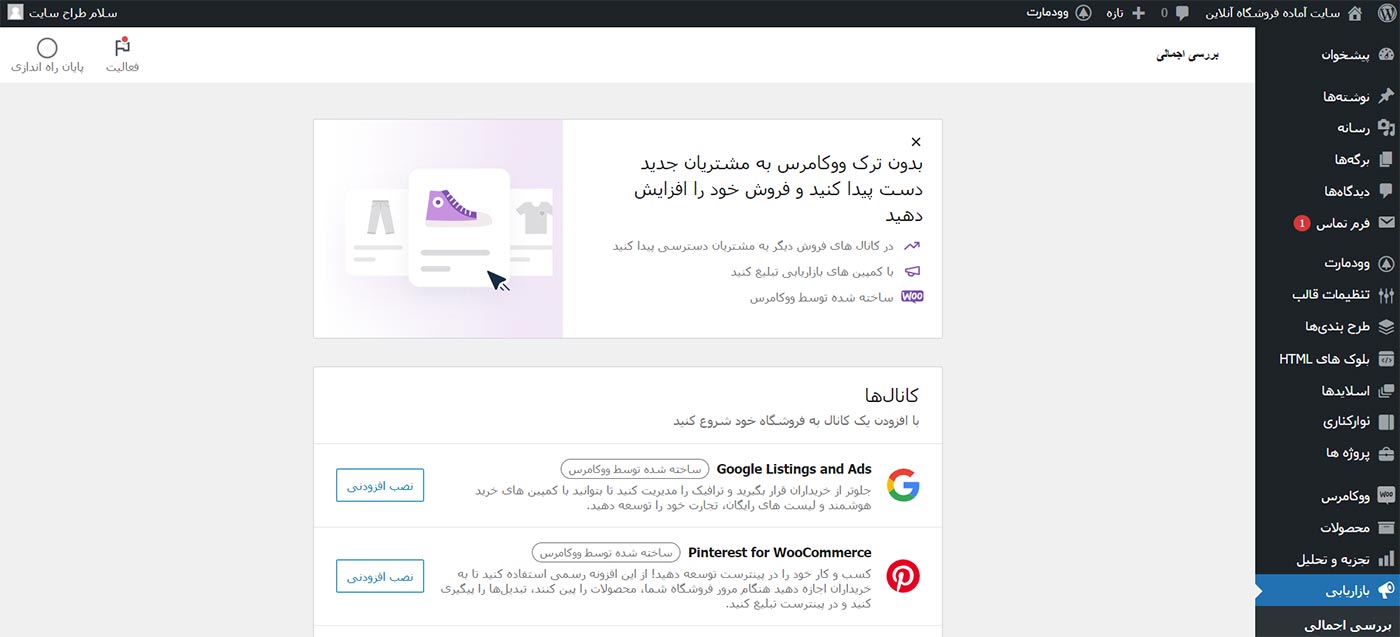Click the archive icon beside محصولات

(x=1386, y=527)
